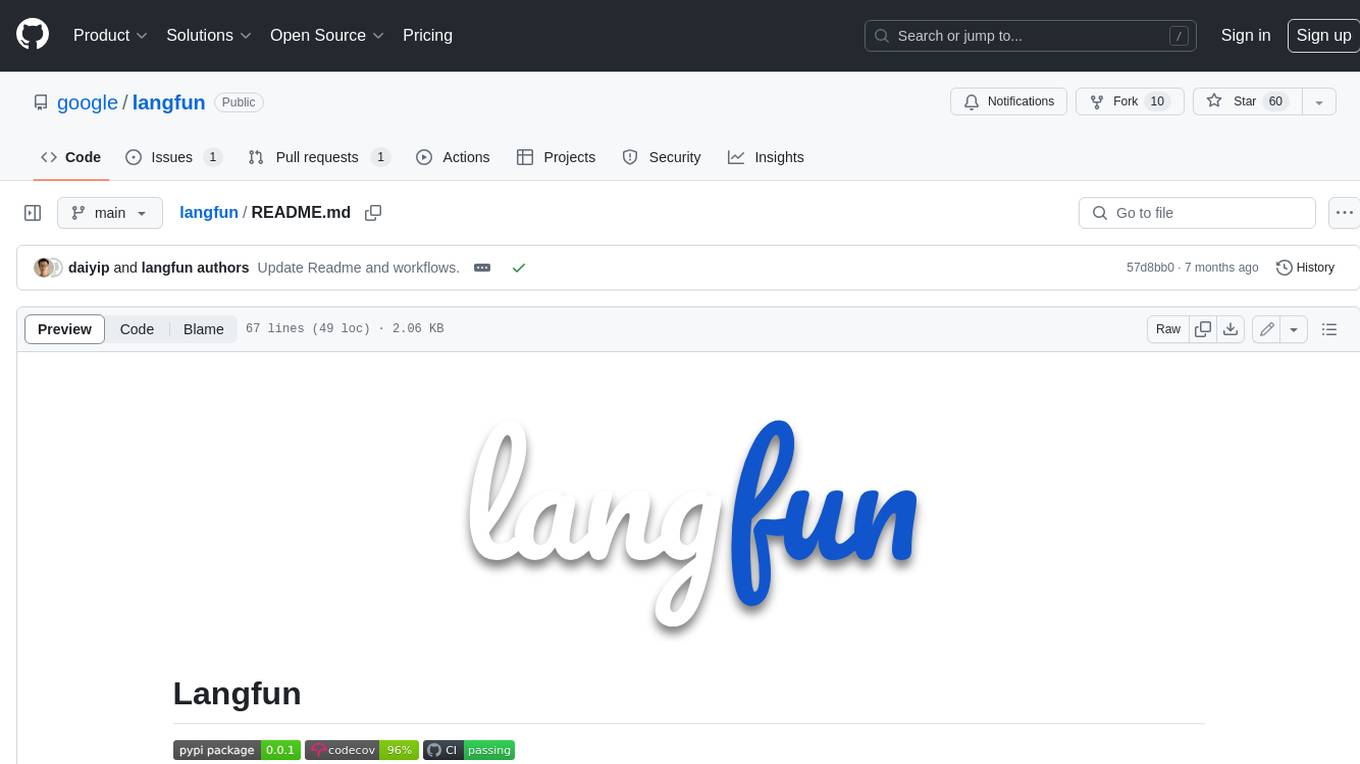Open commit 57d8bb0

1150,268
